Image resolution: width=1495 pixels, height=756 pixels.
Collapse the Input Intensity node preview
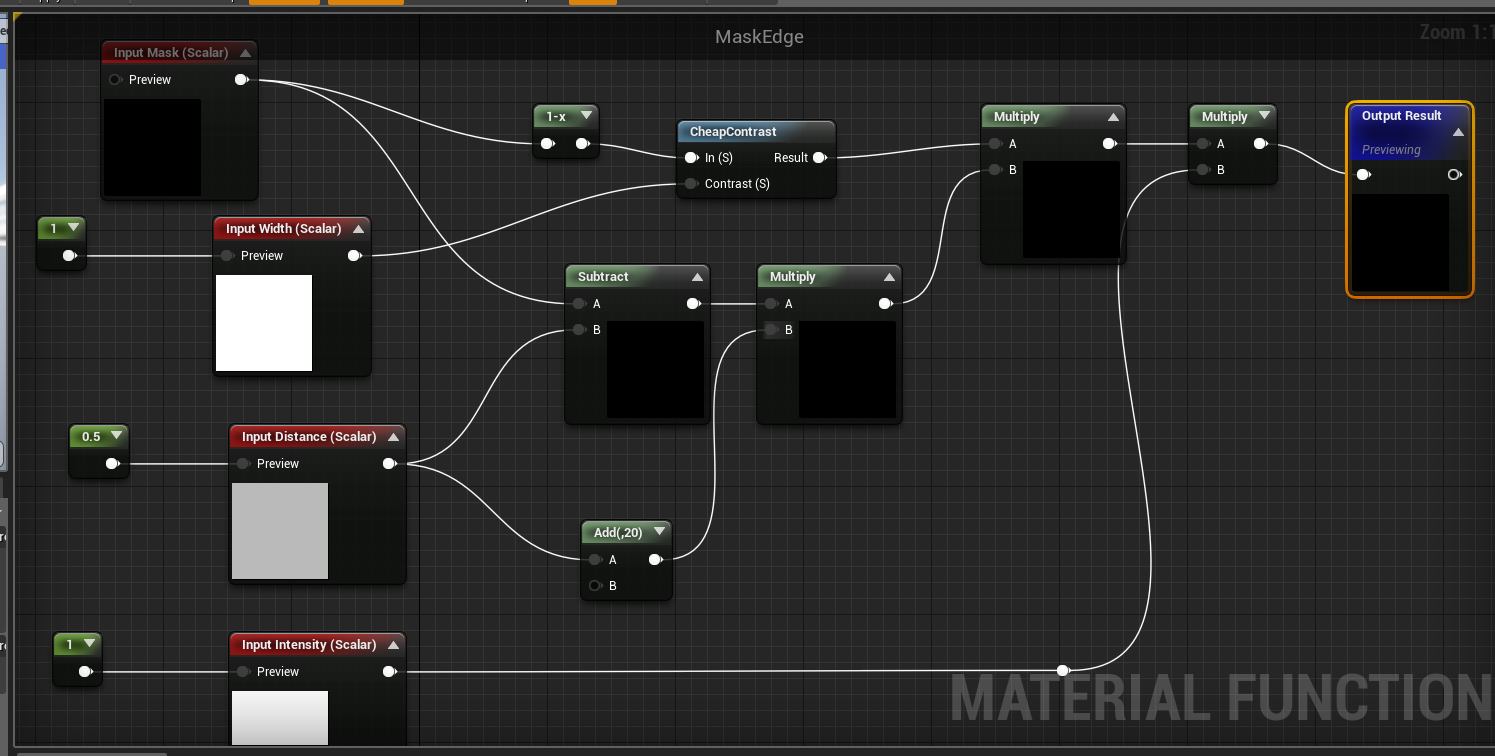pos(393,644)
